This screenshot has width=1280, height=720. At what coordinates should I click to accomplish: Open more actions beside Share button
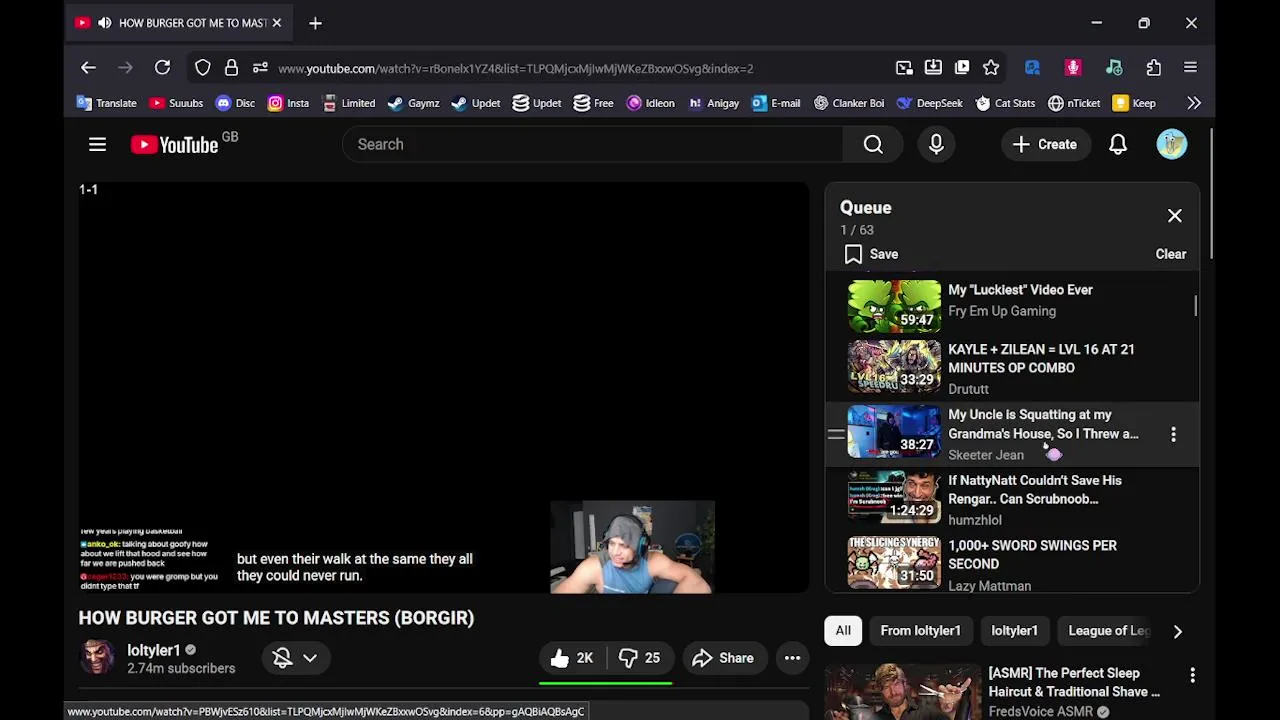click(x=792, y=658)
